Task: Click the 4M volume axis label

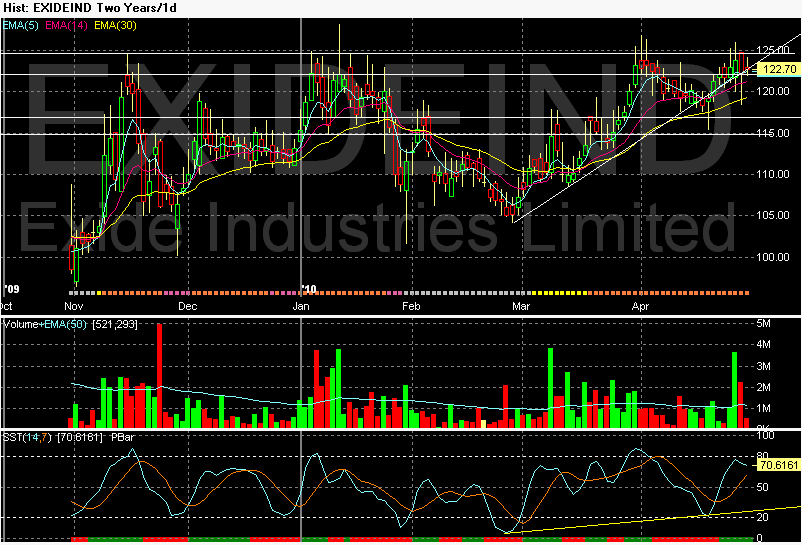Action: click(x=763, y=345)
